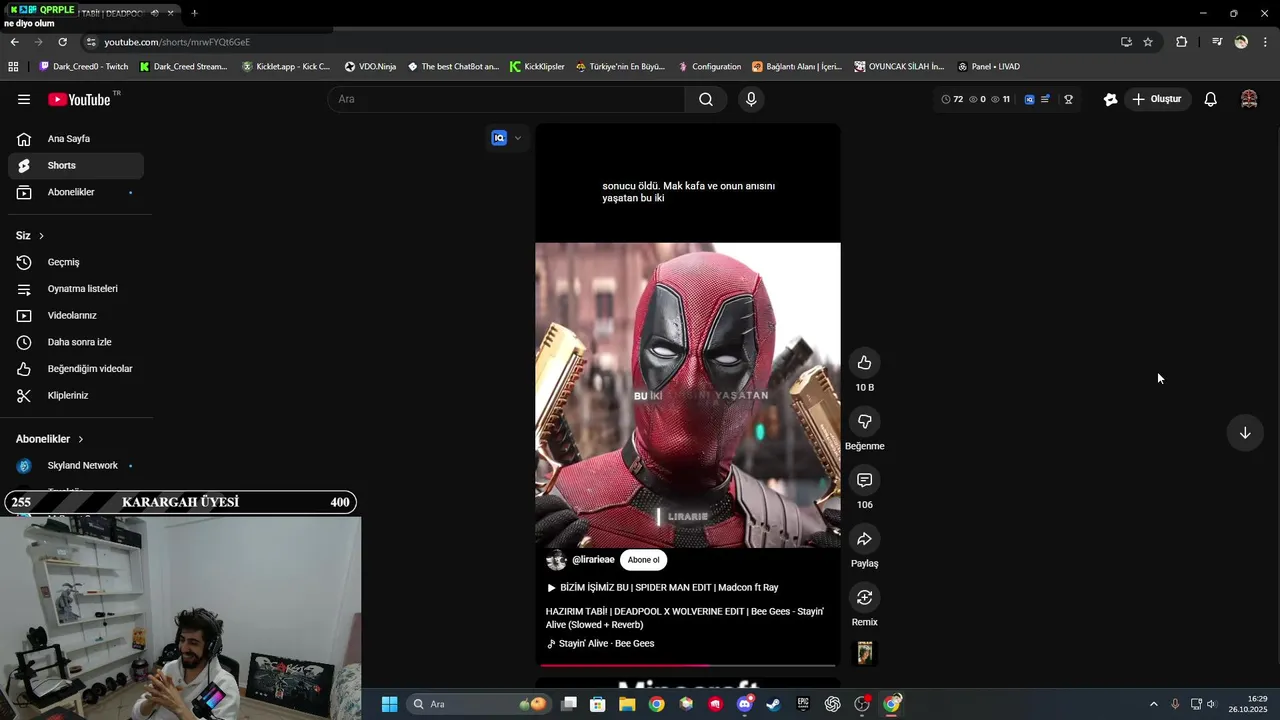Open Oynatma listeleri
This screenshot has width=1280, height=720.
coord(76,289)
